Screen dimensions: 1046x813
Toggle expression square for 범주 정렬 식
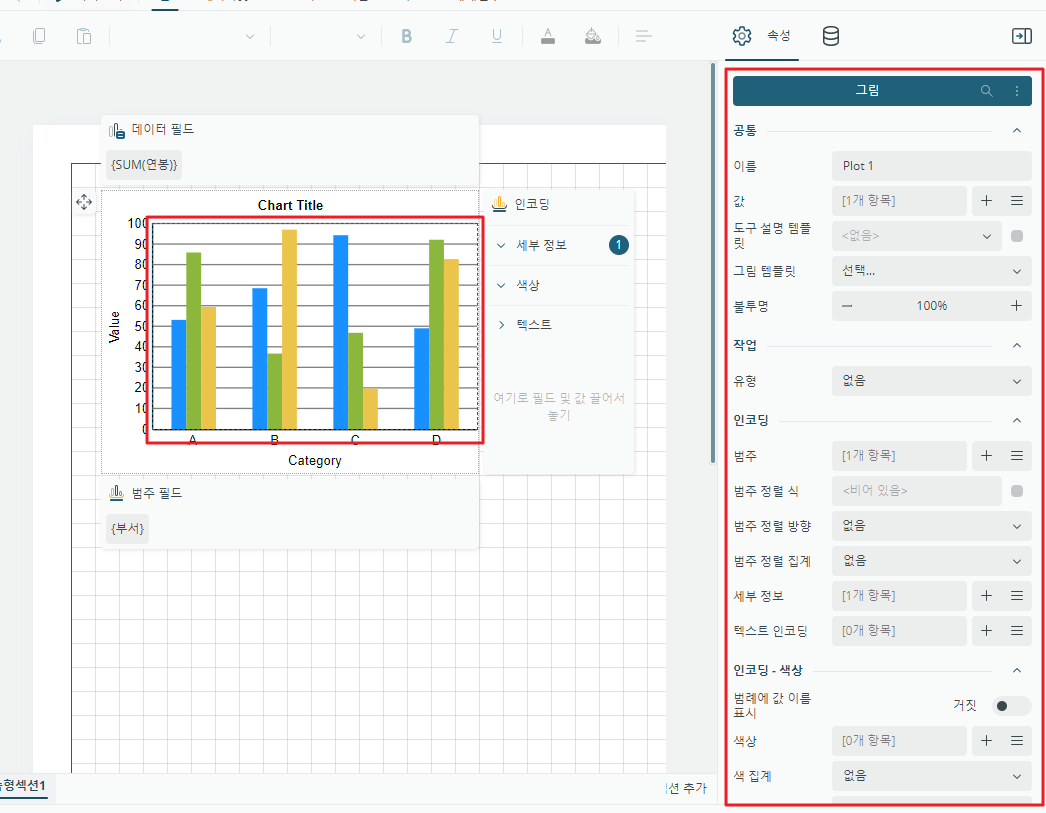tap(1017, 491)
